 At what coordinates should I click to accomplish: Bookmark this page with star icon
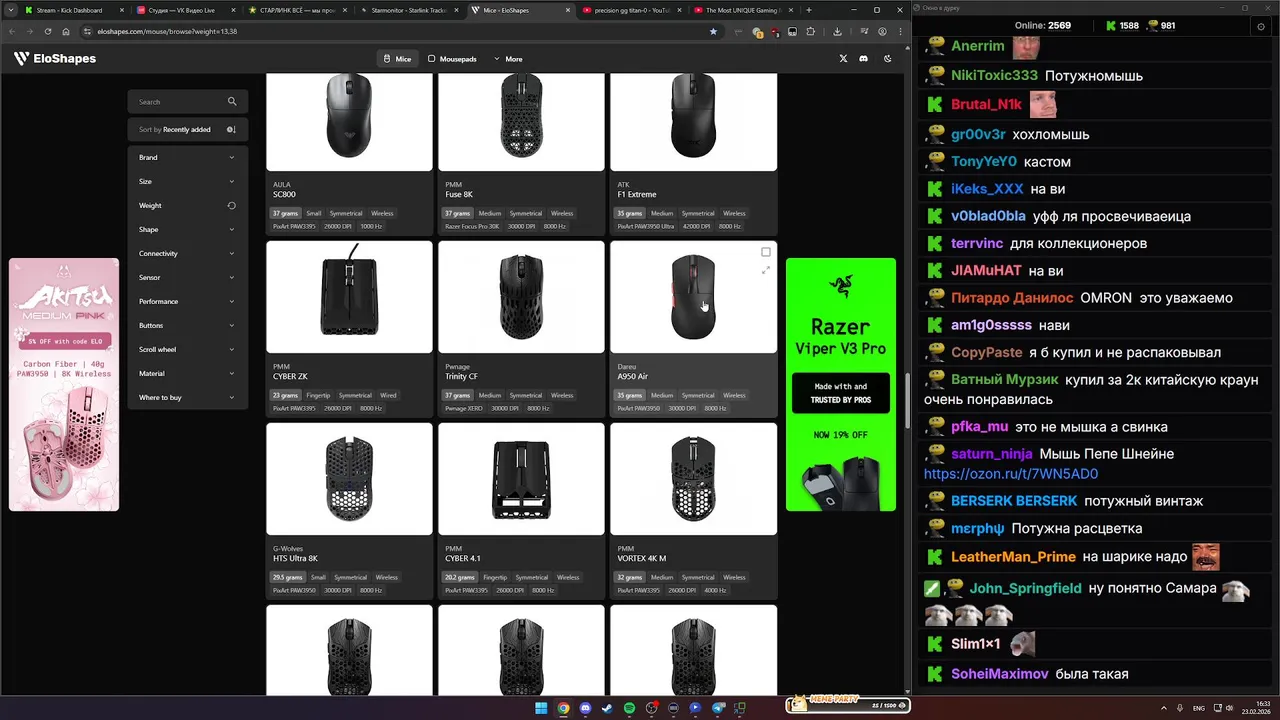click(713, 31)
